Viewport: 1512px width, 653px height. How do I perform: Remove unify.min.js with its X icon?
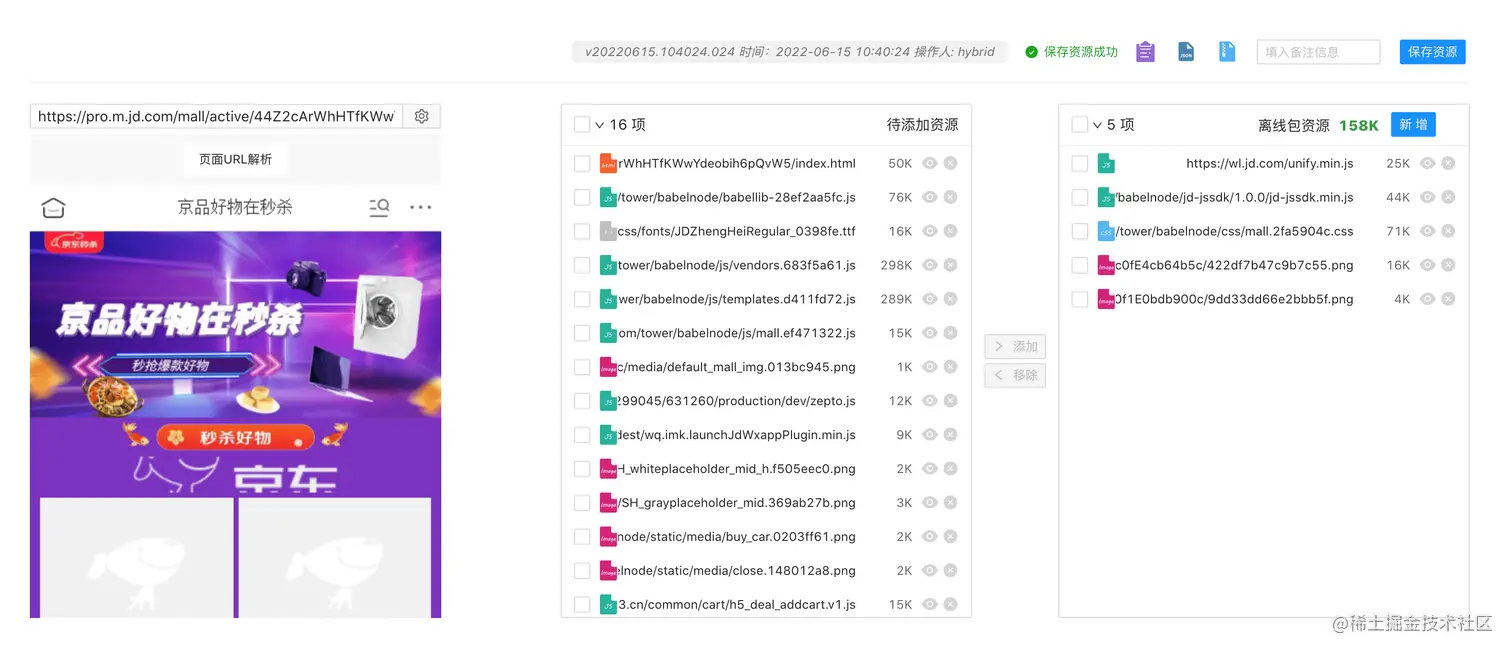pos(1448,163)
